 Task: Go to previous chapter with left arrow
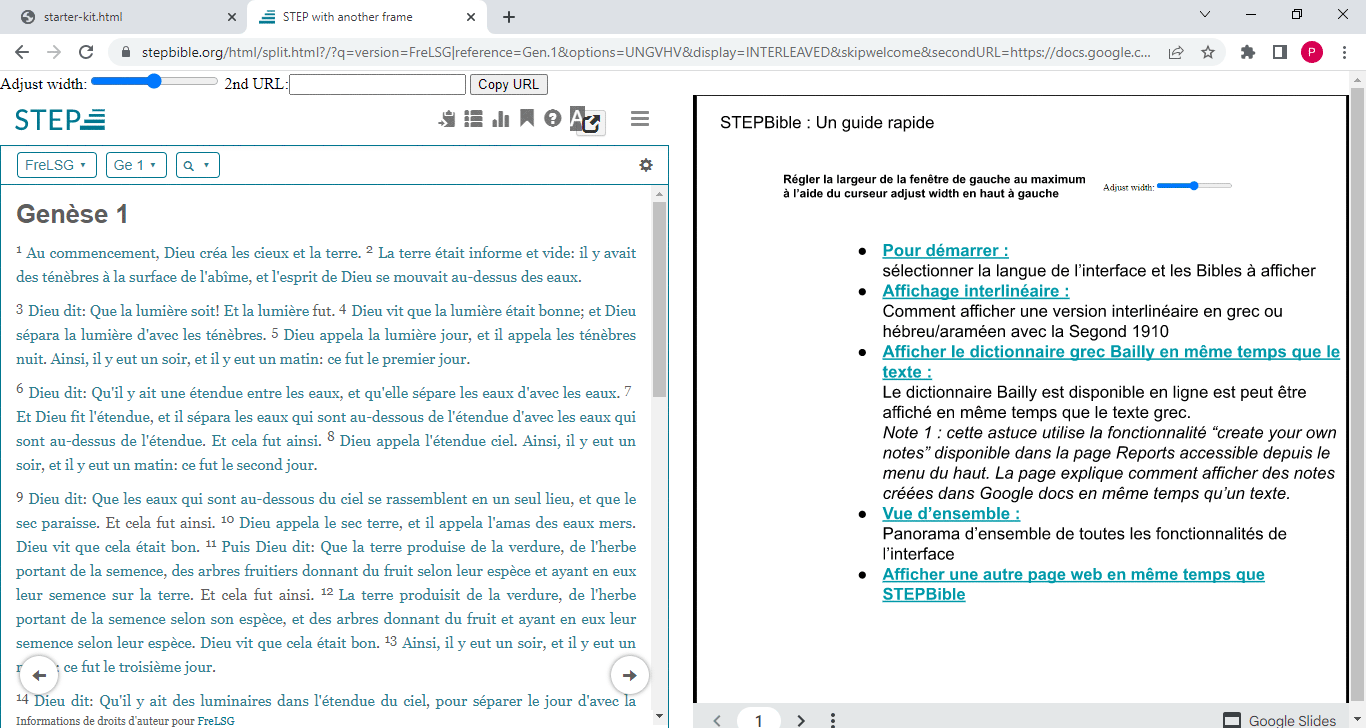(x=40, y=675)
